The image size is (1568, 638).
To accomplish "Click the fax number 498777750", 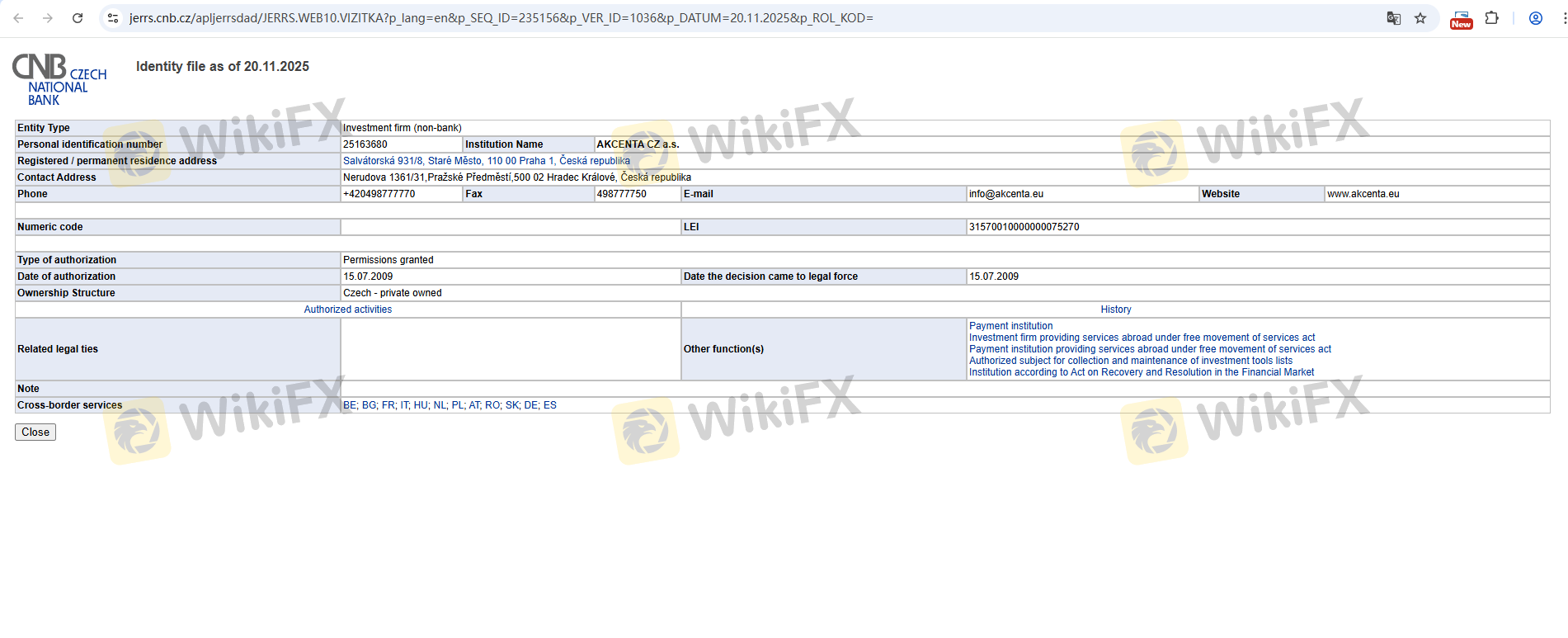I will (x=622, y=194).
